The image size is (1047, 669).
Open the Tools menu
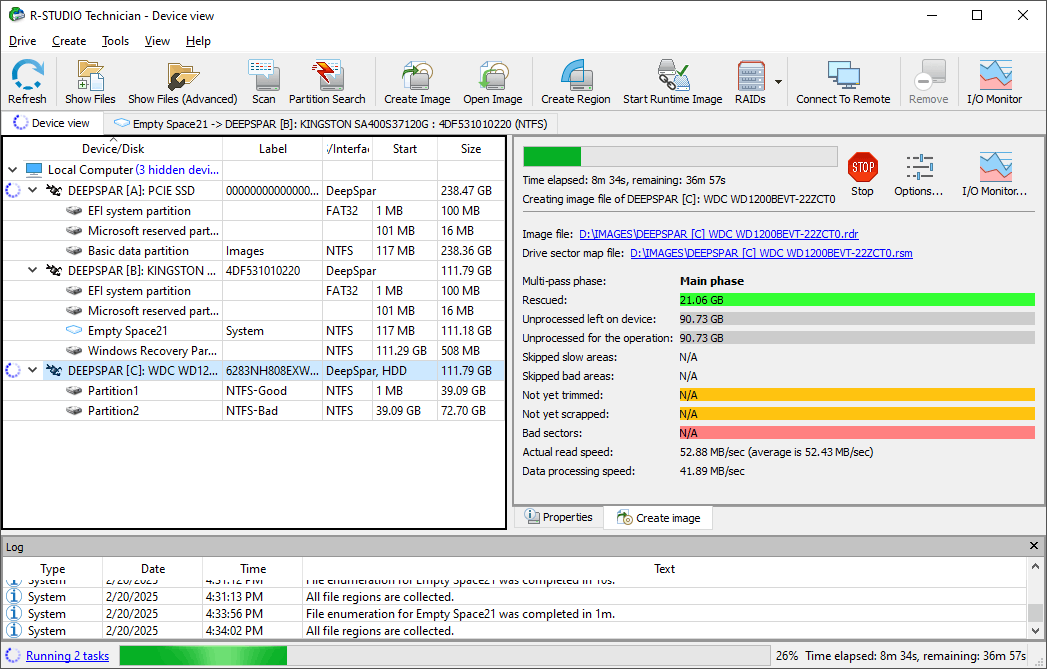115,41
